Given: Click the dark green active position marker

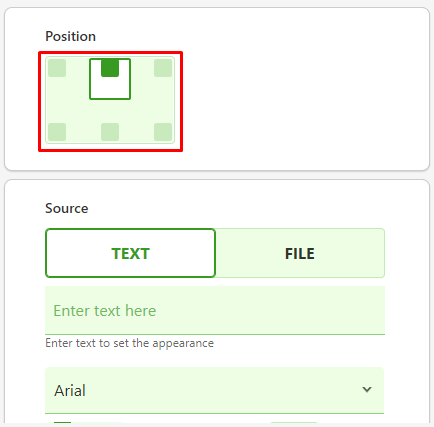Looking at the screenshot, I should pos(110,68).
